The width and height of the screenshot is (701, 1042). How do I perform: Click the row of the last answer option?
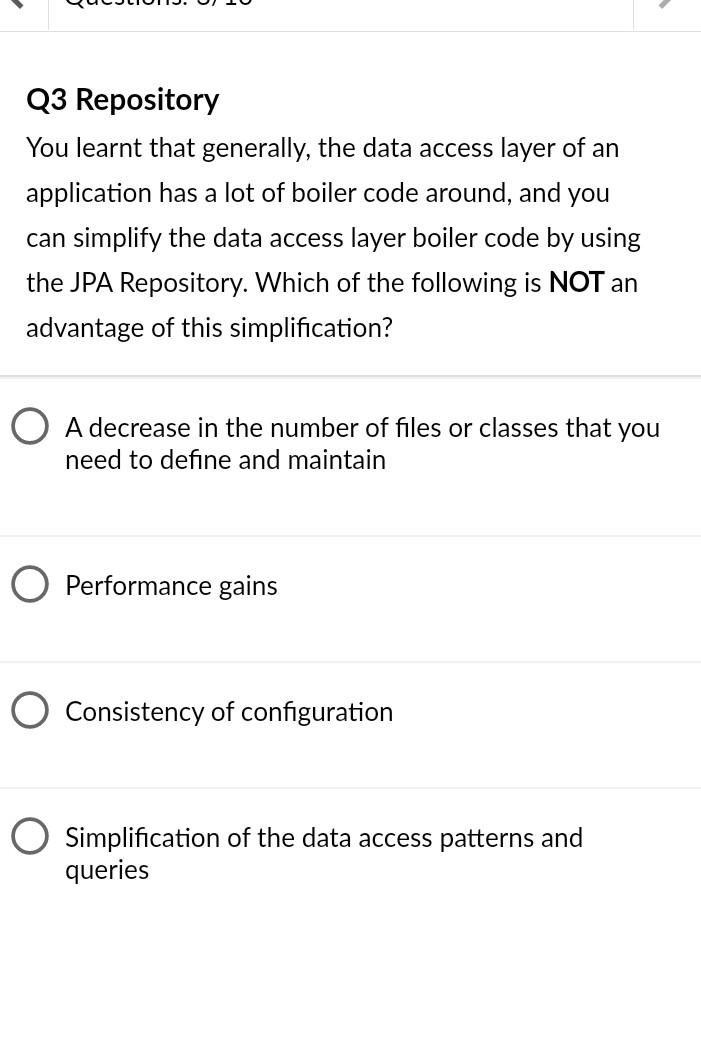pyautogui.click(x=350, y=852)
